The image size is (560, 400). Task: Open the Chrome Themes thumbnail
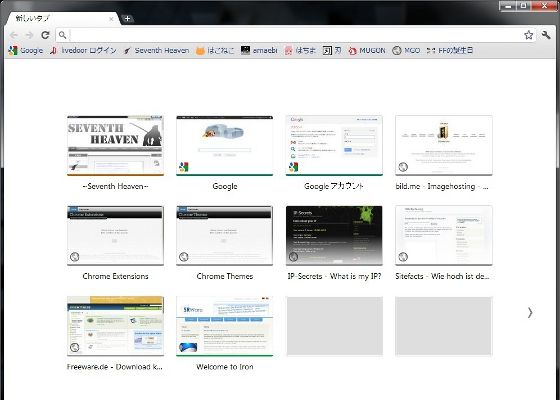pyautogui.click(x=225, y=235)
